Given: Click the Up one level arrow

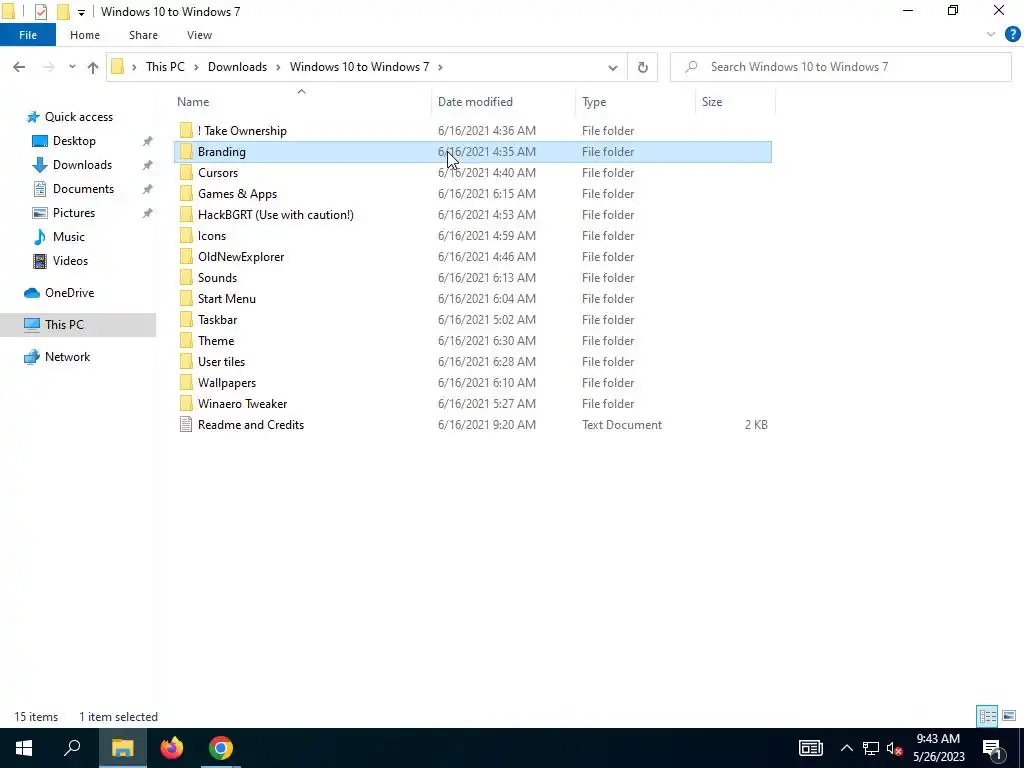Looking at the screenshot, I should (x=93, y=67).
